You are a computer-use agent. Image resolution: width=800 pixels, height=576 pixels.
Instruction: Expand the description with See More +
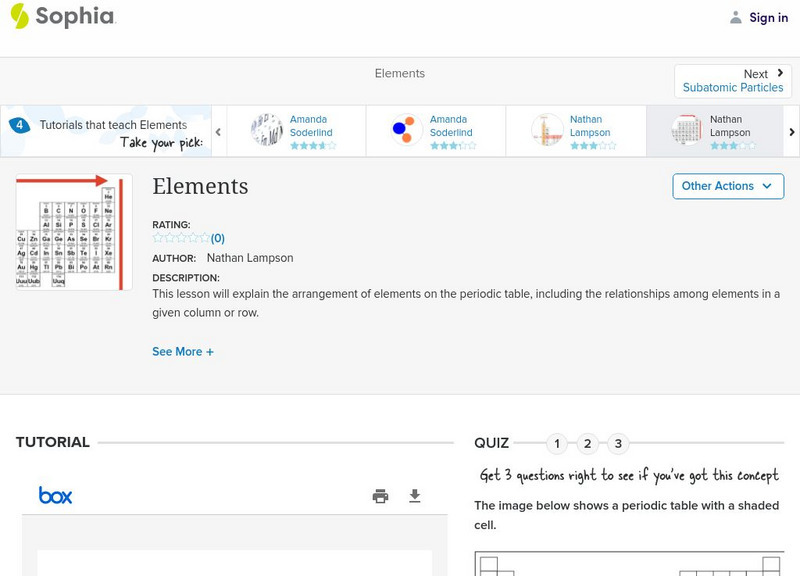coord(183,352)
